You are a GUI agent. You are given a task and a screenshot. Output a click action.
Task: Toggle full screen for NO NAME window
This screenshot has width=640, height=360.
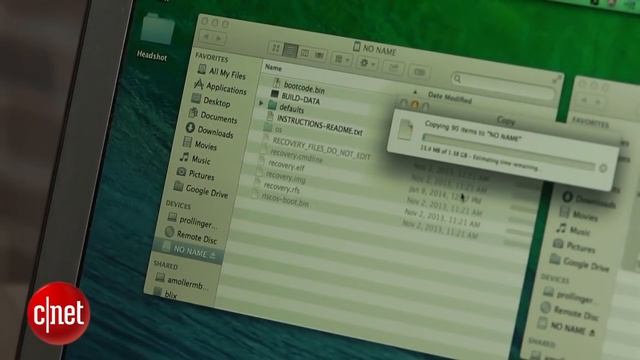pos(557,79)
